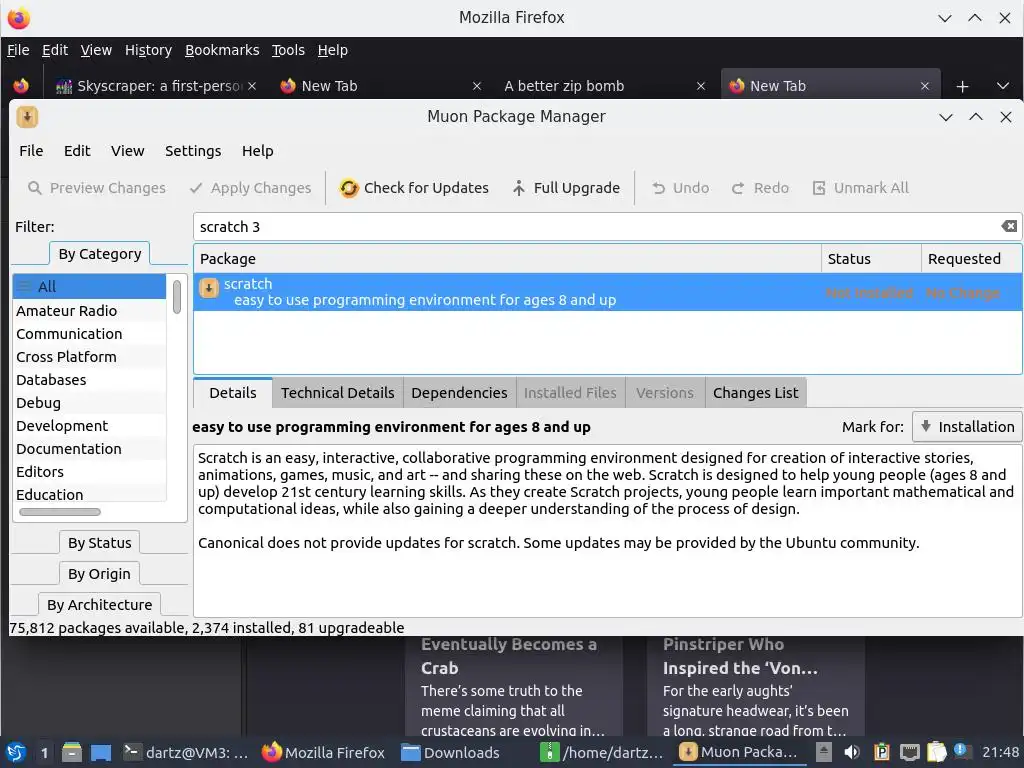
Task: Switch to the dartz@VM3 terminal taskbar entry
Action: [187, 752]
